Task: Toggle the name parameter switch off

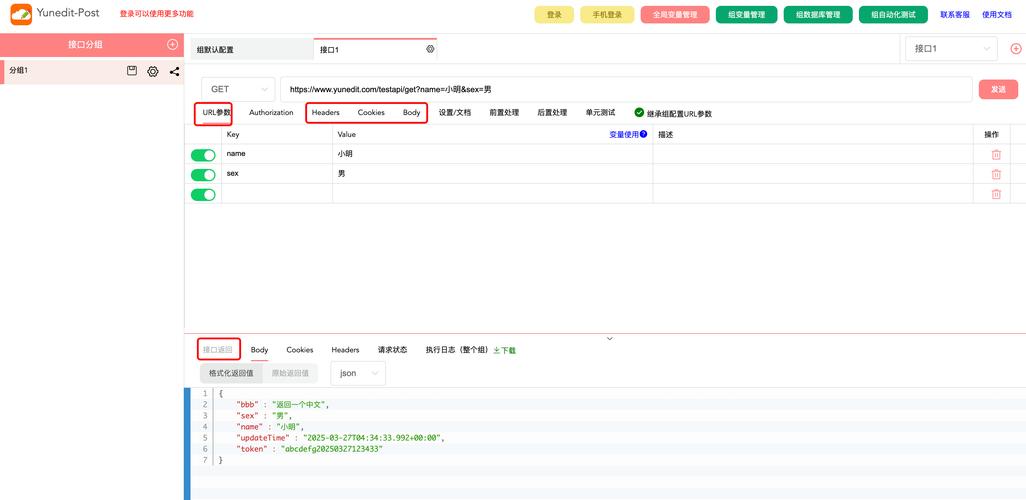Action: (x=203, y=155)
